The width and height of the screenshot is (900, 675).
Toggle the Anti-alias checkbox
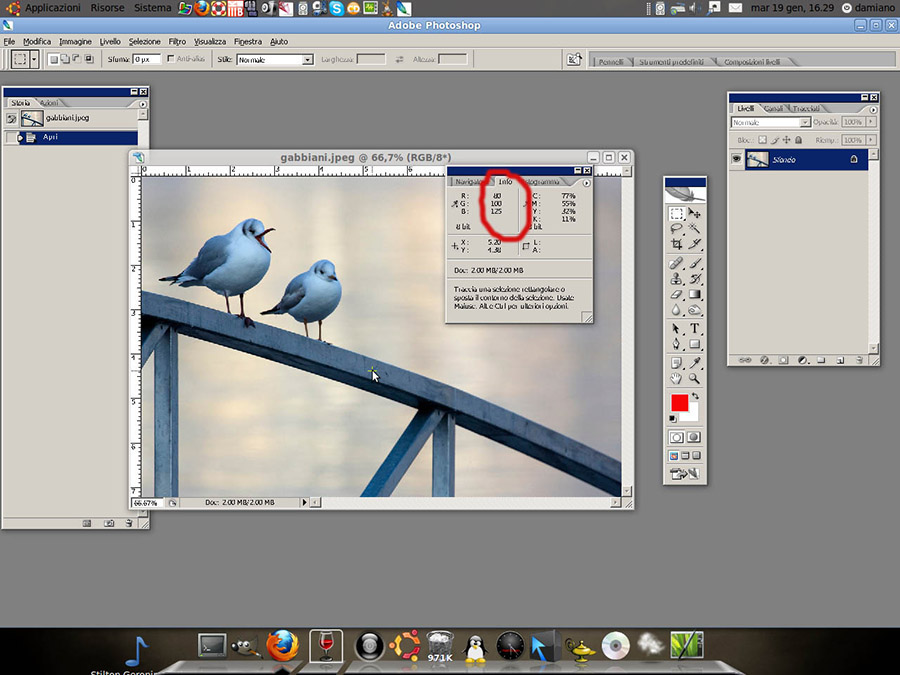171,59
